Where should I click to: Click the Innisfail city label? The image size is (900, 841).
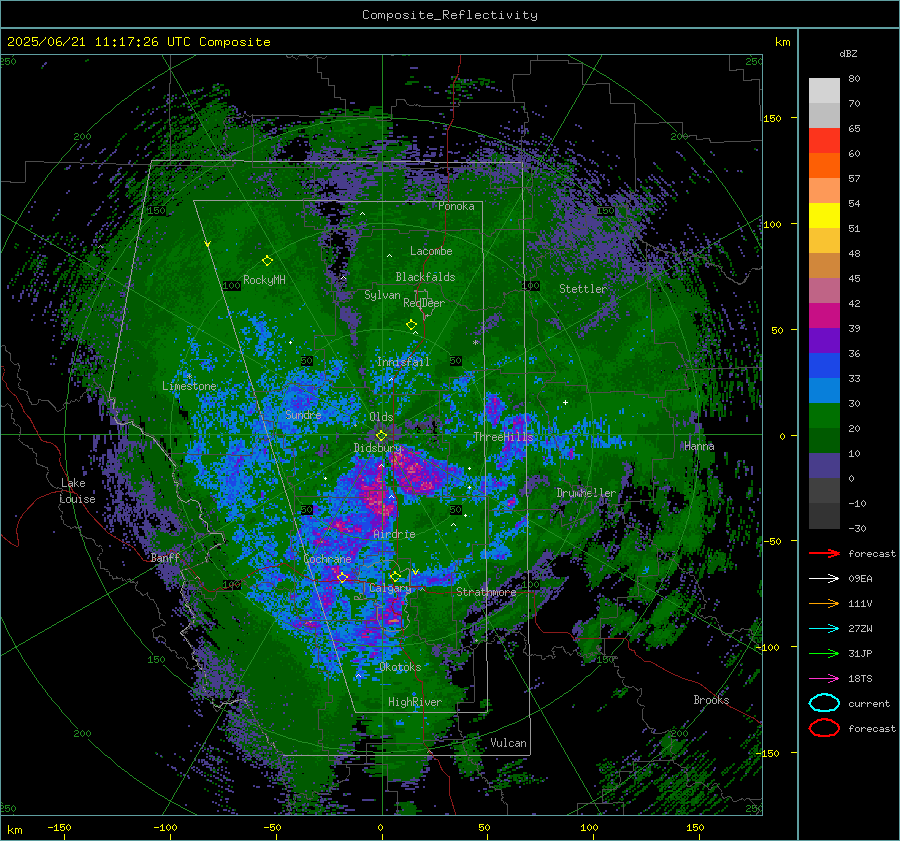pyautogui.click(x=403, y=362)
